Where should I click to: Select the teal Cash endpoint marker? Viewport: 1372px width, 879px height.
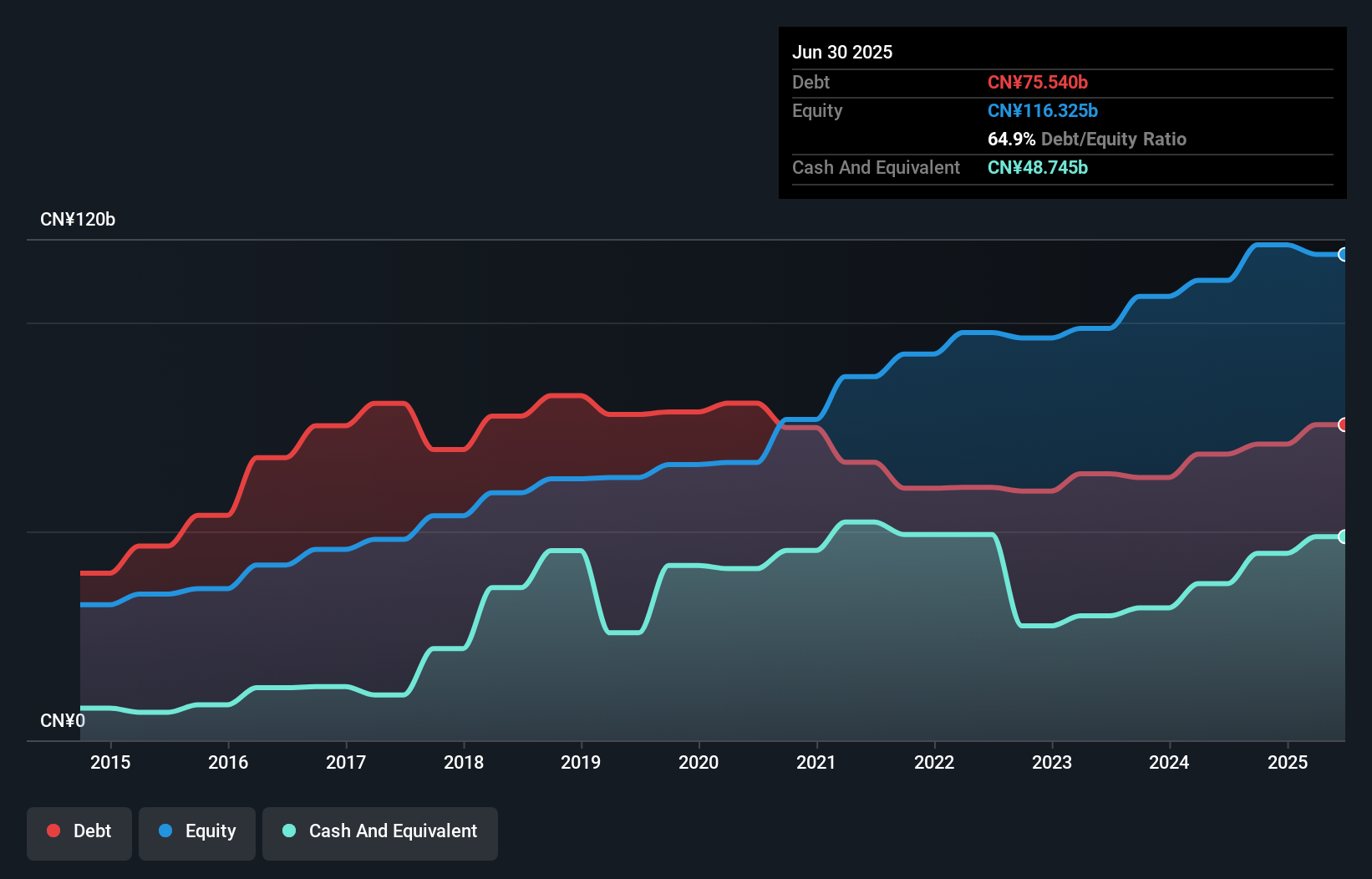pos(1344,536)
